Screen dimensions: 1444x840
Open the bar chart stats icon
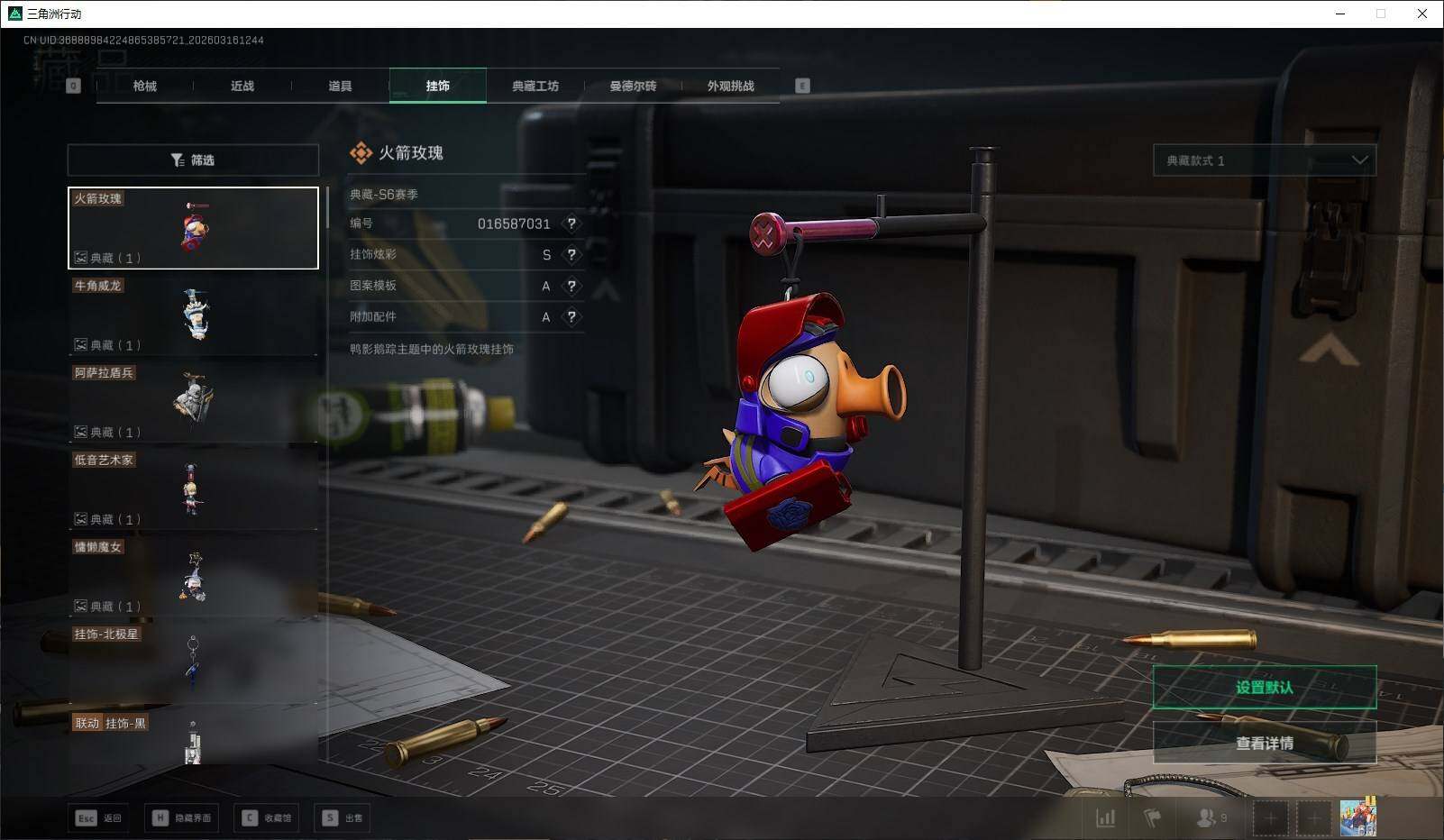click(1105, 817)
